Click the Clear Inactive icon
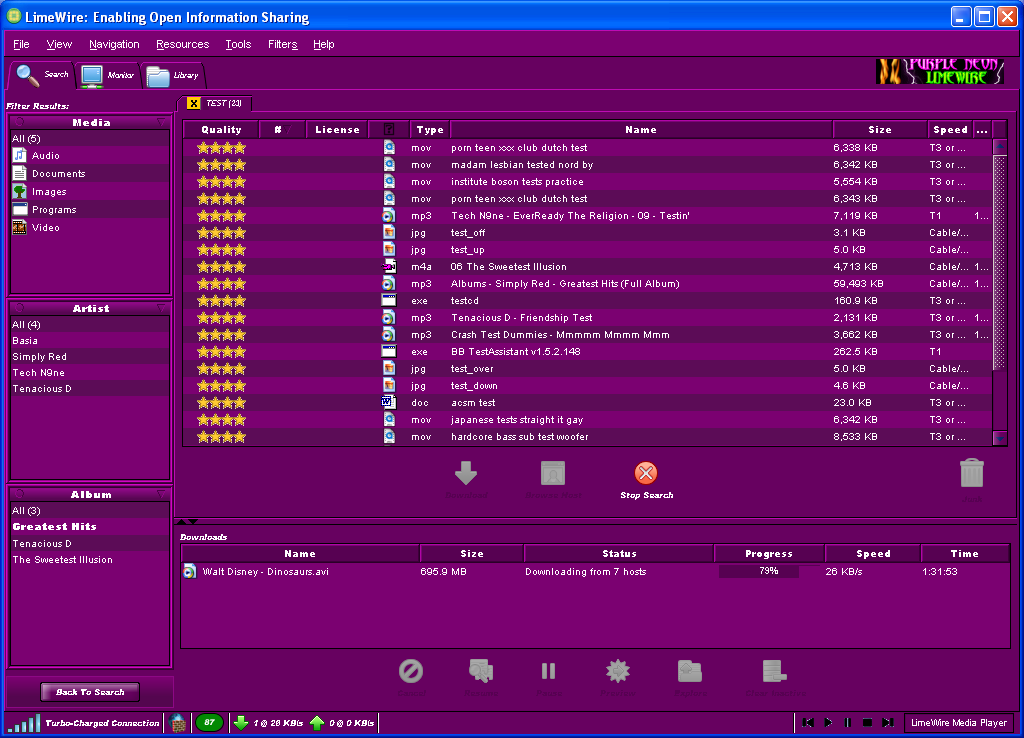This screenshot has width=1024, height=738. point(775,671)
